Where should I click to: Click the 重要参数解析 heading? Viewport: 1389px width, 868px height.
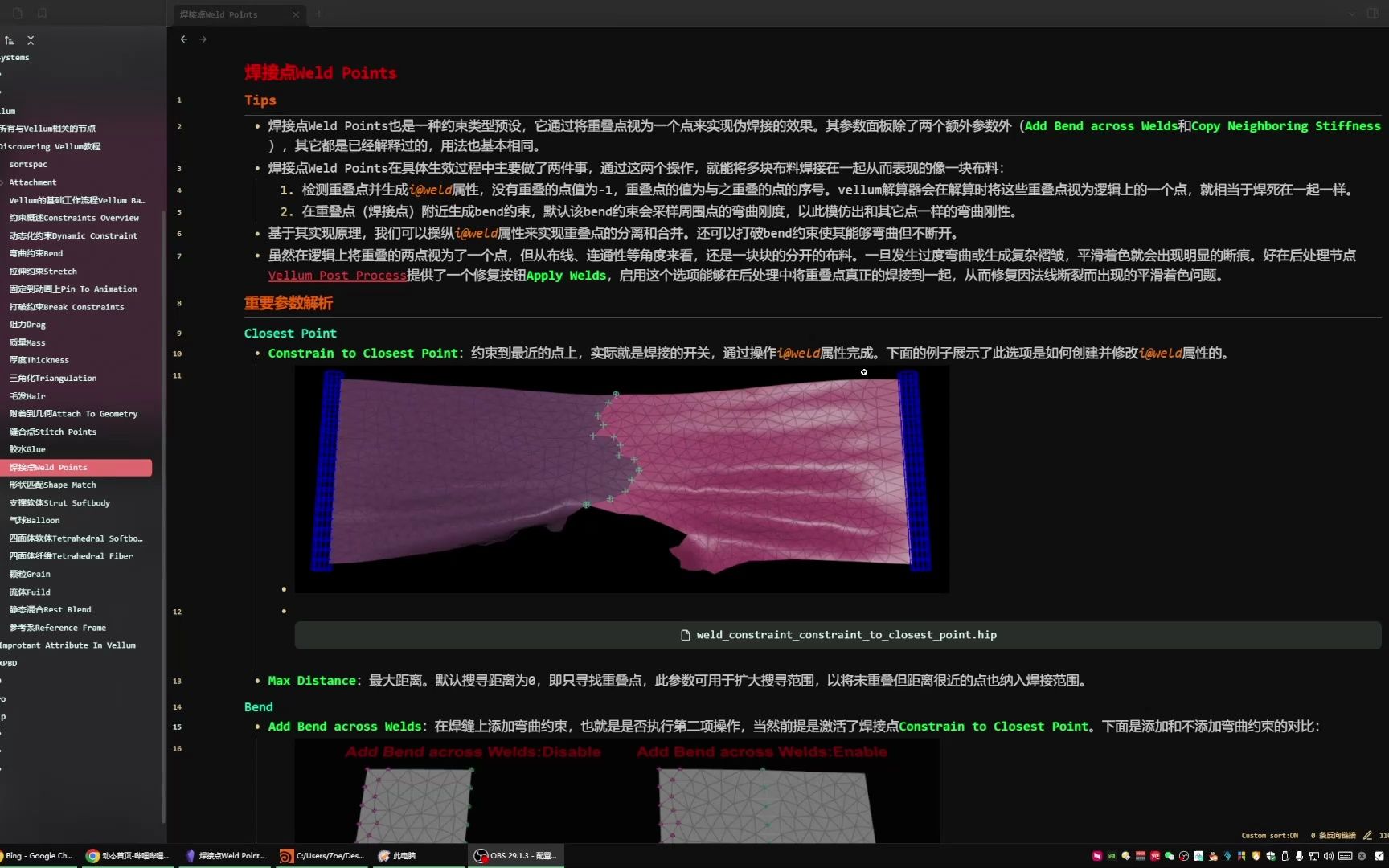(289, 303)
